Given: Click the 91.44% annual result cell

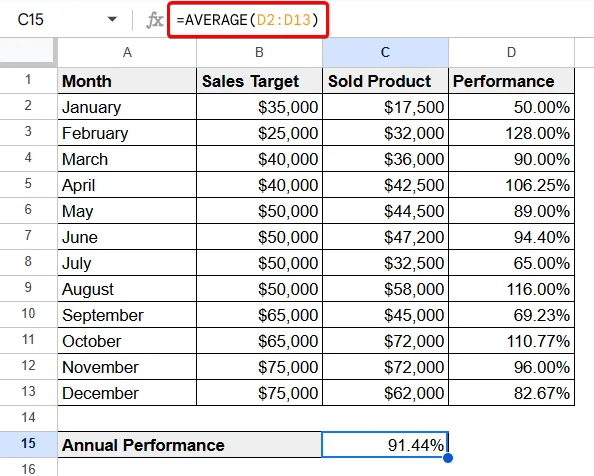Looking at the screenshot, I should pyautogui.click(x=385, y=445).
